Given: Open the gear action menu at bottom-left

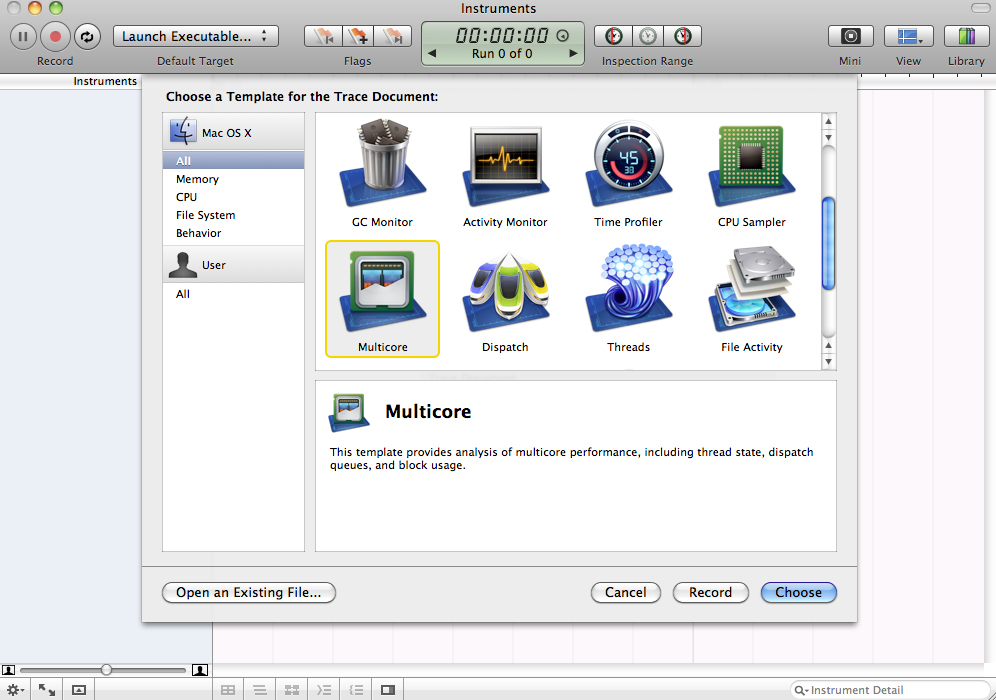Looking at the screenshot, I should tap(16, 690).
